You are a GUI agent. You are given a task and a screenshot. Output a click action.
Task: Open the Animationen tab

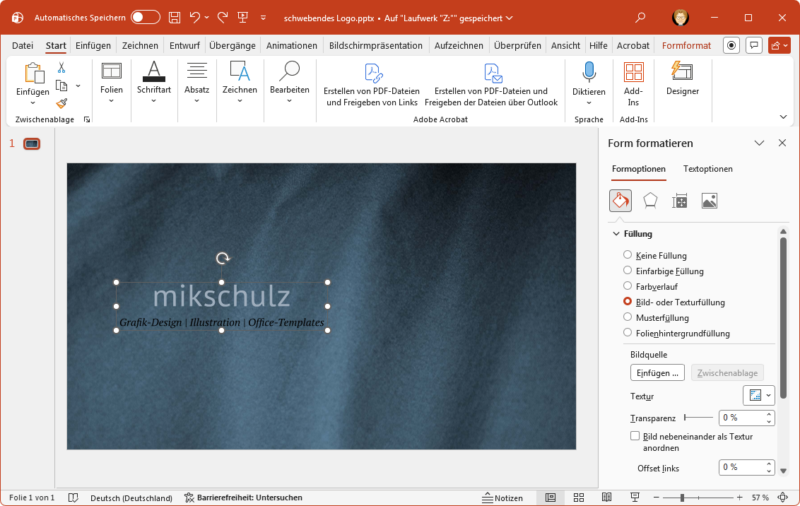[x=291, y=45]
